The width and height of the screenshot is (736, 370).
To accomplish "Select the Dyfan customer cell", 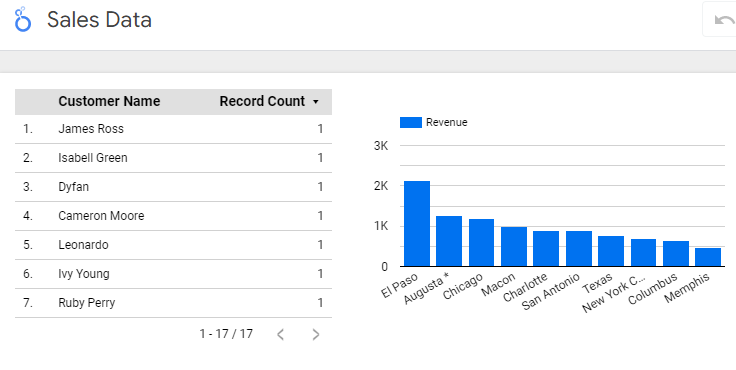I will 74,187.
